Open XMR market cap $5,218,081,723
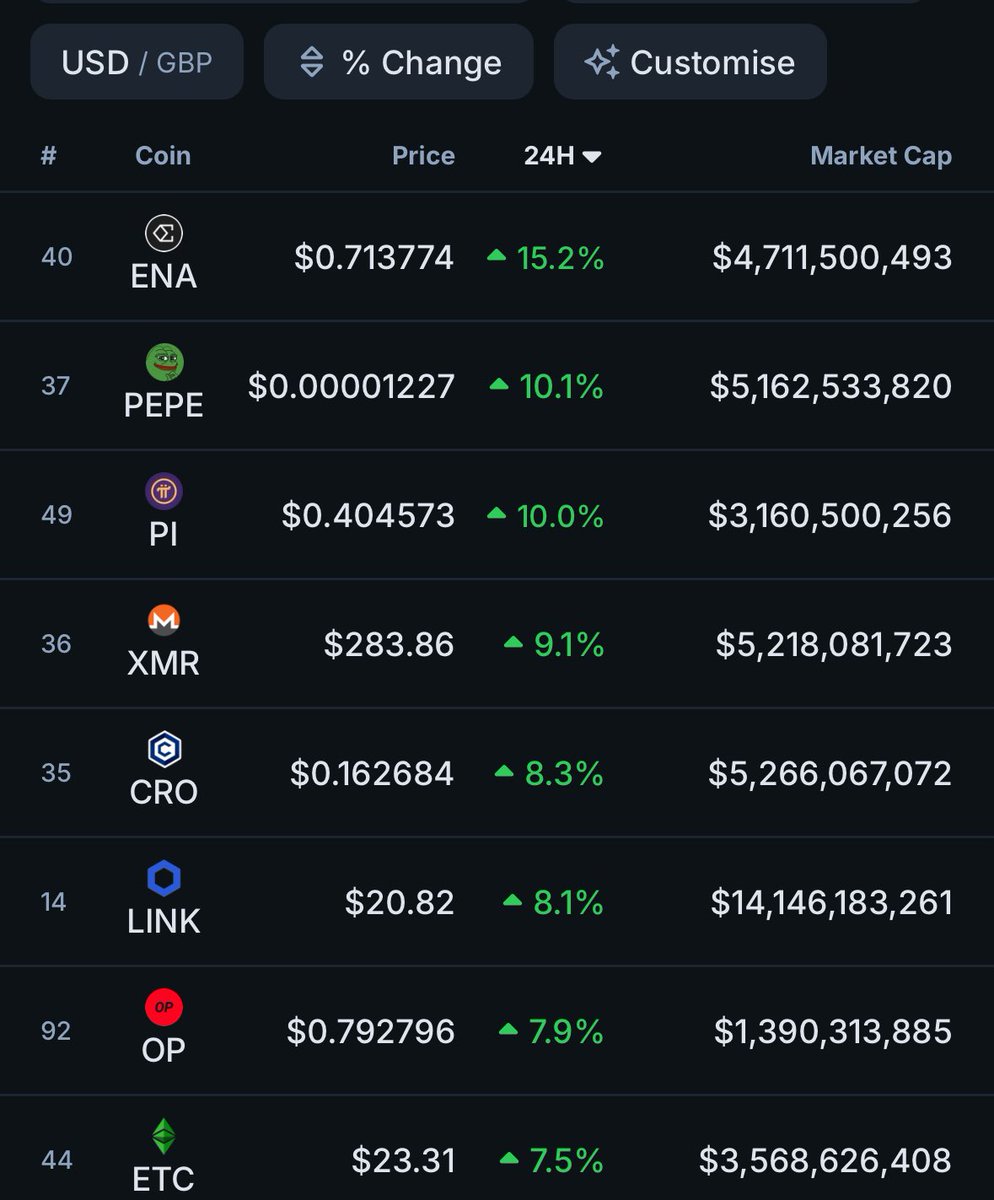The height and width of the screenshot is (1200, 994). (834, 644)
